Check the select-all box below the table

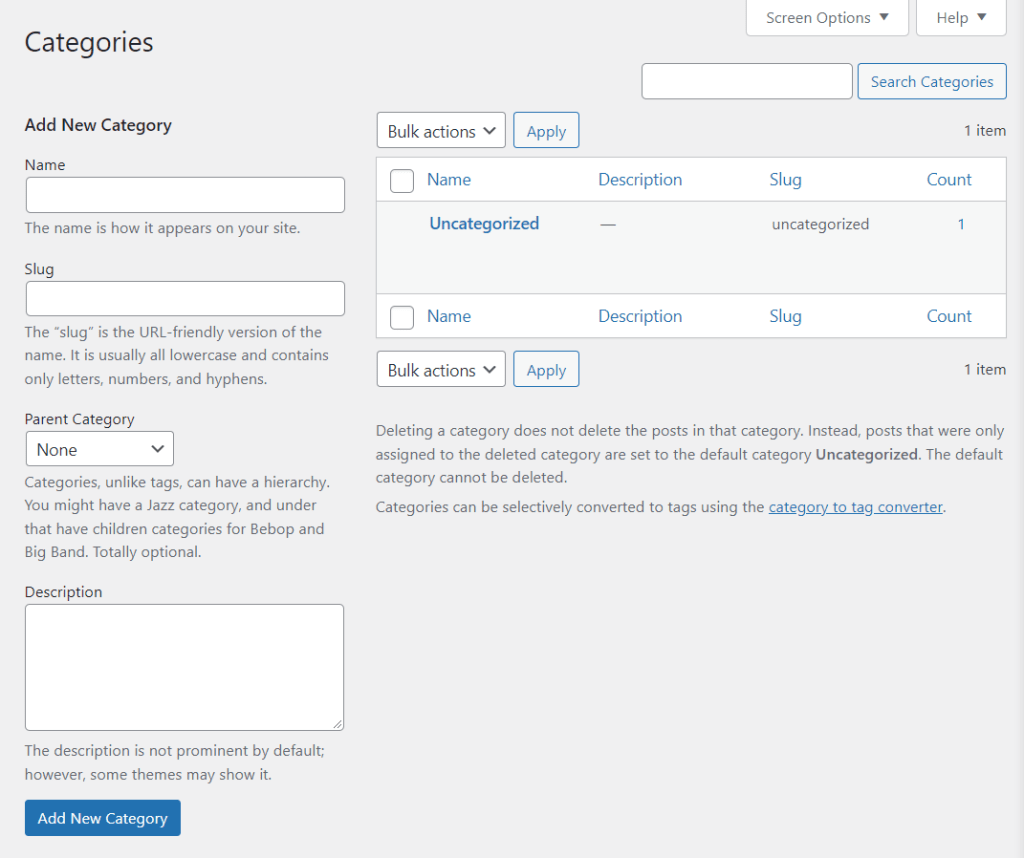[401, 317]
